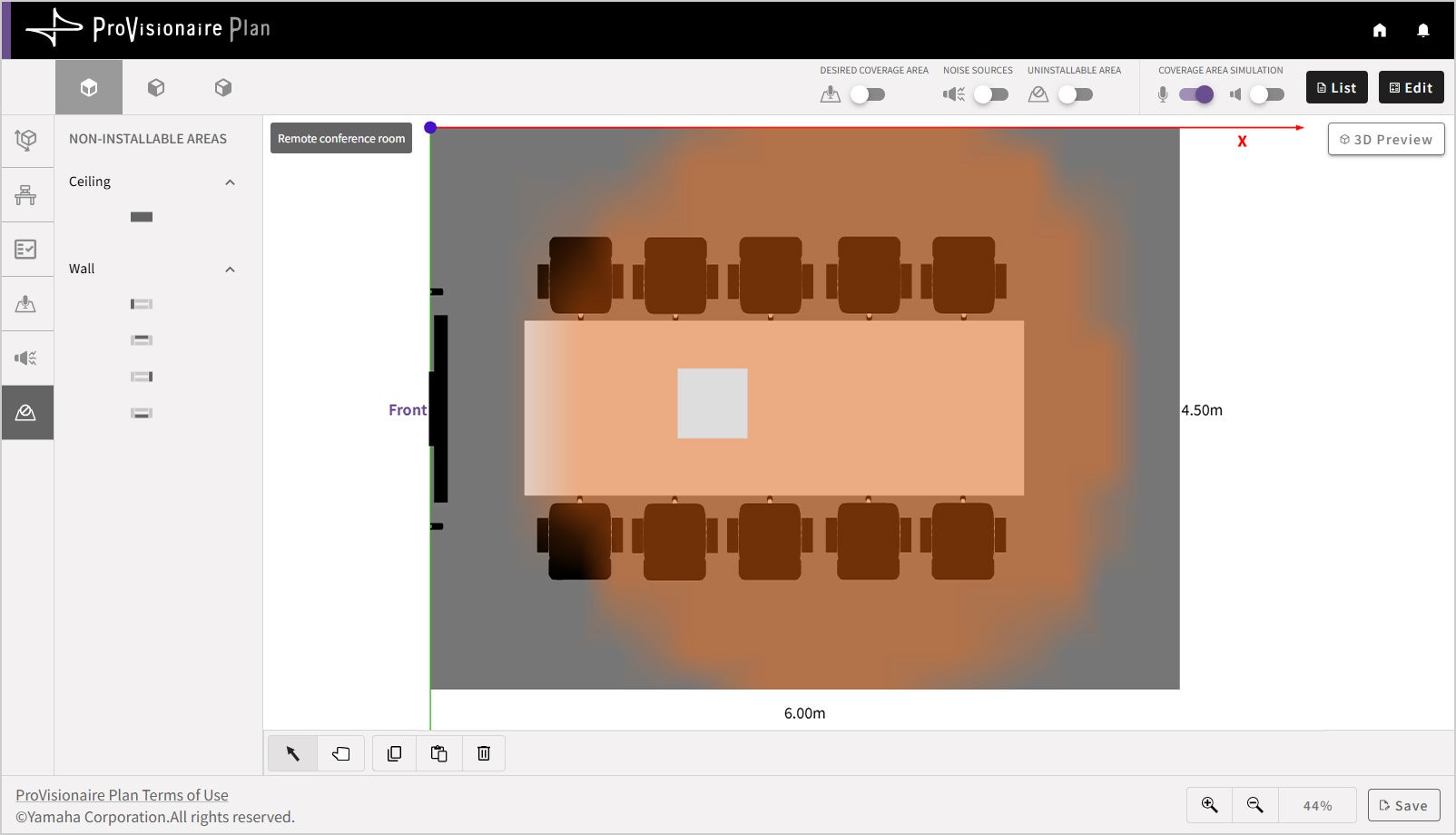
Task: Select the arrow pointer tool
Action: 293,753
